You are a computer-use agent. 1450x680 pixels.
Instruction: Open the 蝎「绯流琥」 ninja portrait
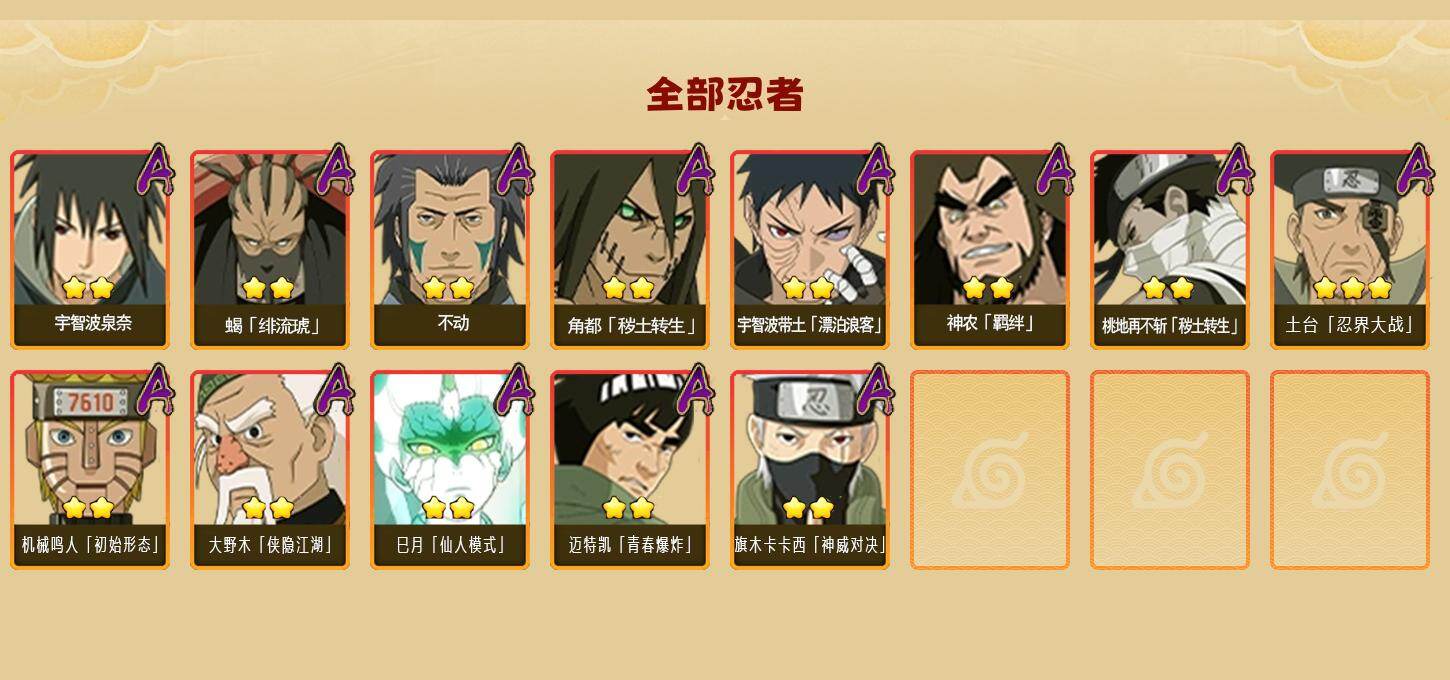[270, 250]
